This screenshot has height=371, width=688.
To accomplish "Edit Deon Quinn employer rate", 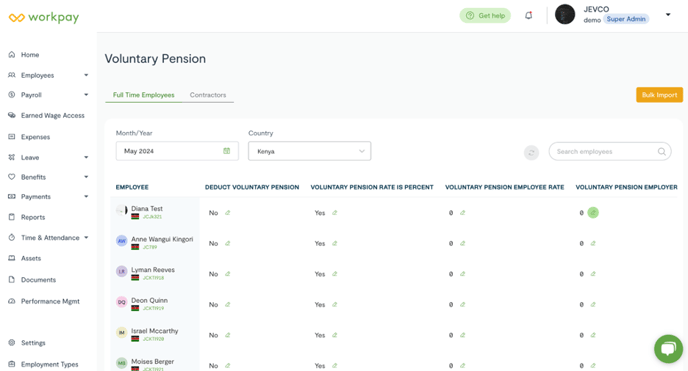I will (x=593, y=304).
